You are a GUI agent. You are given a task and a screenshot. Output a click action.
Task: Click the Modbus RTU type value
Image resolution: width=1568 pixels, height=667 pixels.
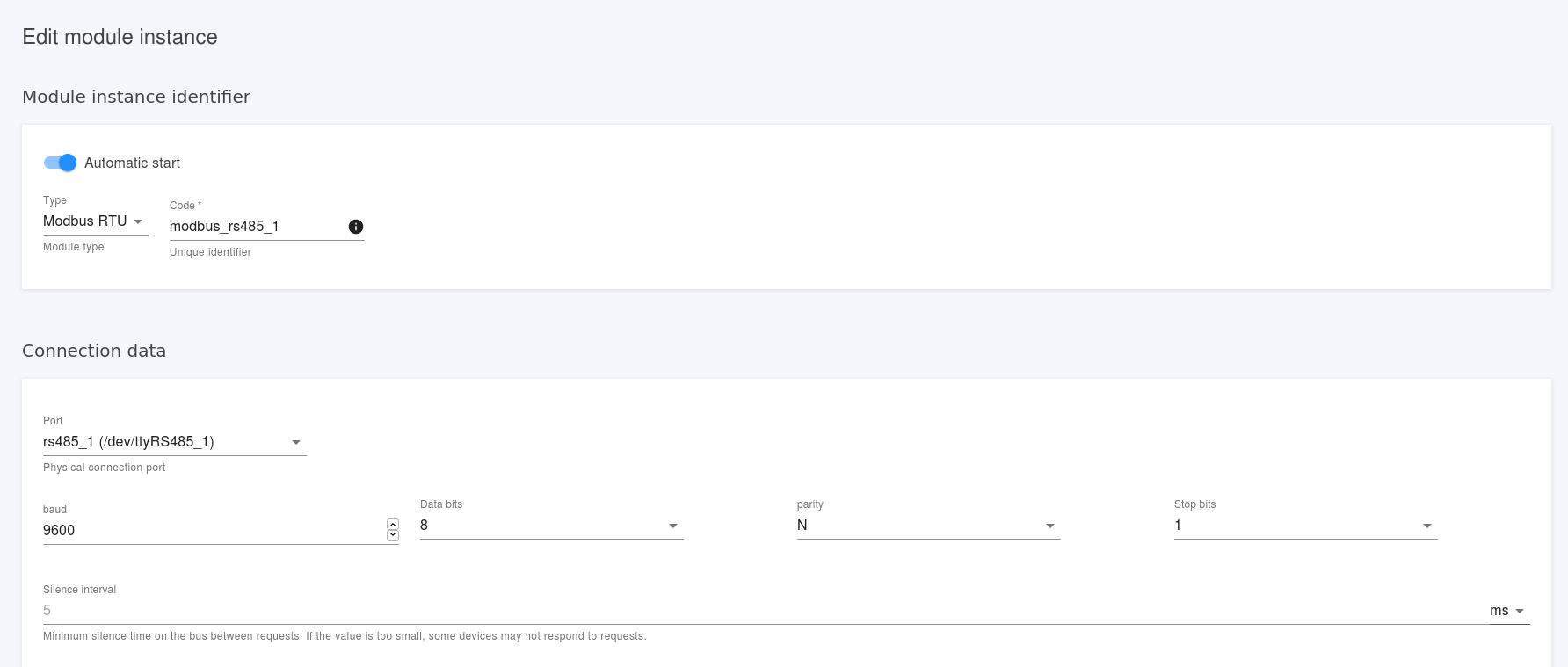(85, 221)
